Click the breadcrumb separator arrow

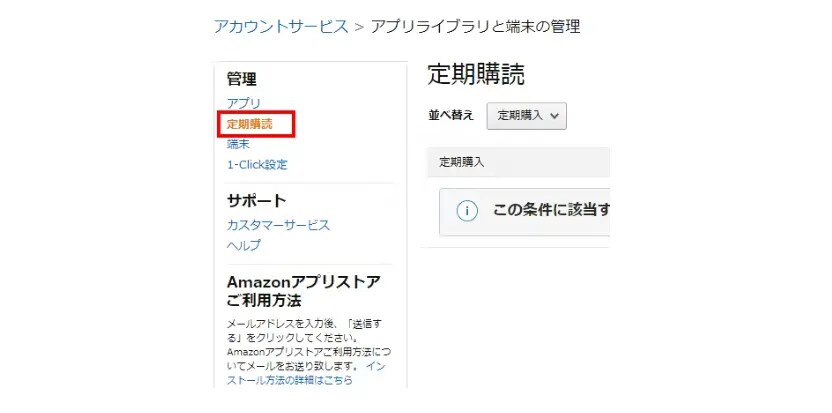point(359,27)
